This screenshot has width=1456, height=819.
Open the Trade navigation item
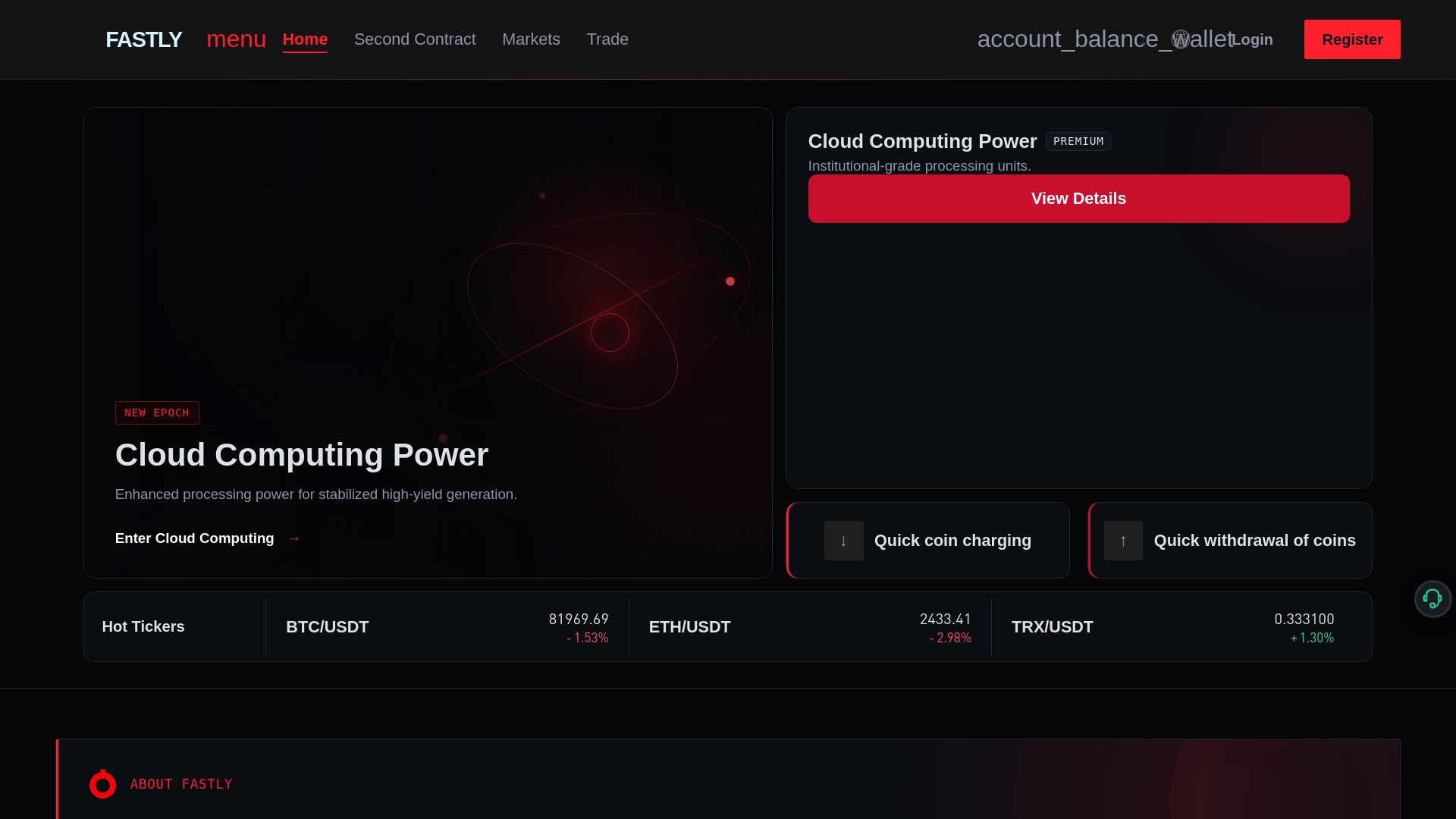pyautogui.click(x=607, y=39)
